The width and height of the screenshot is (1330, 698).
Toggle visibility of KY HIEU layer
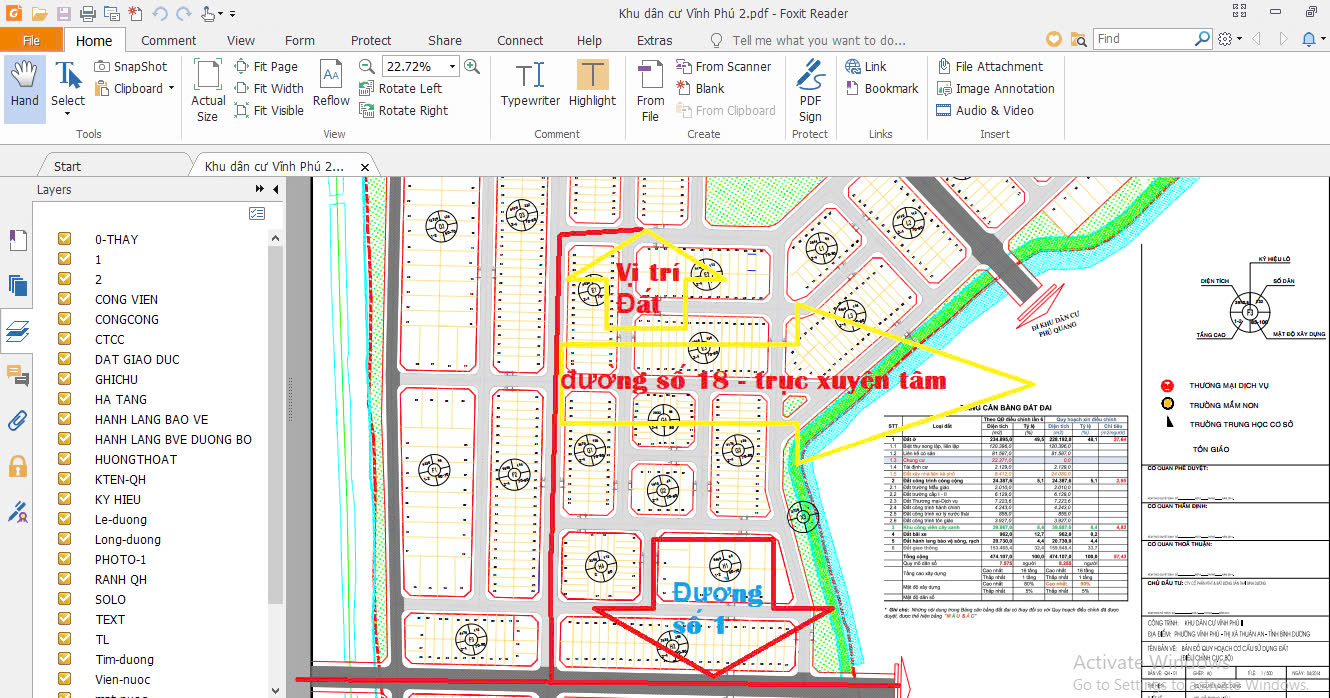pos(65,499)
